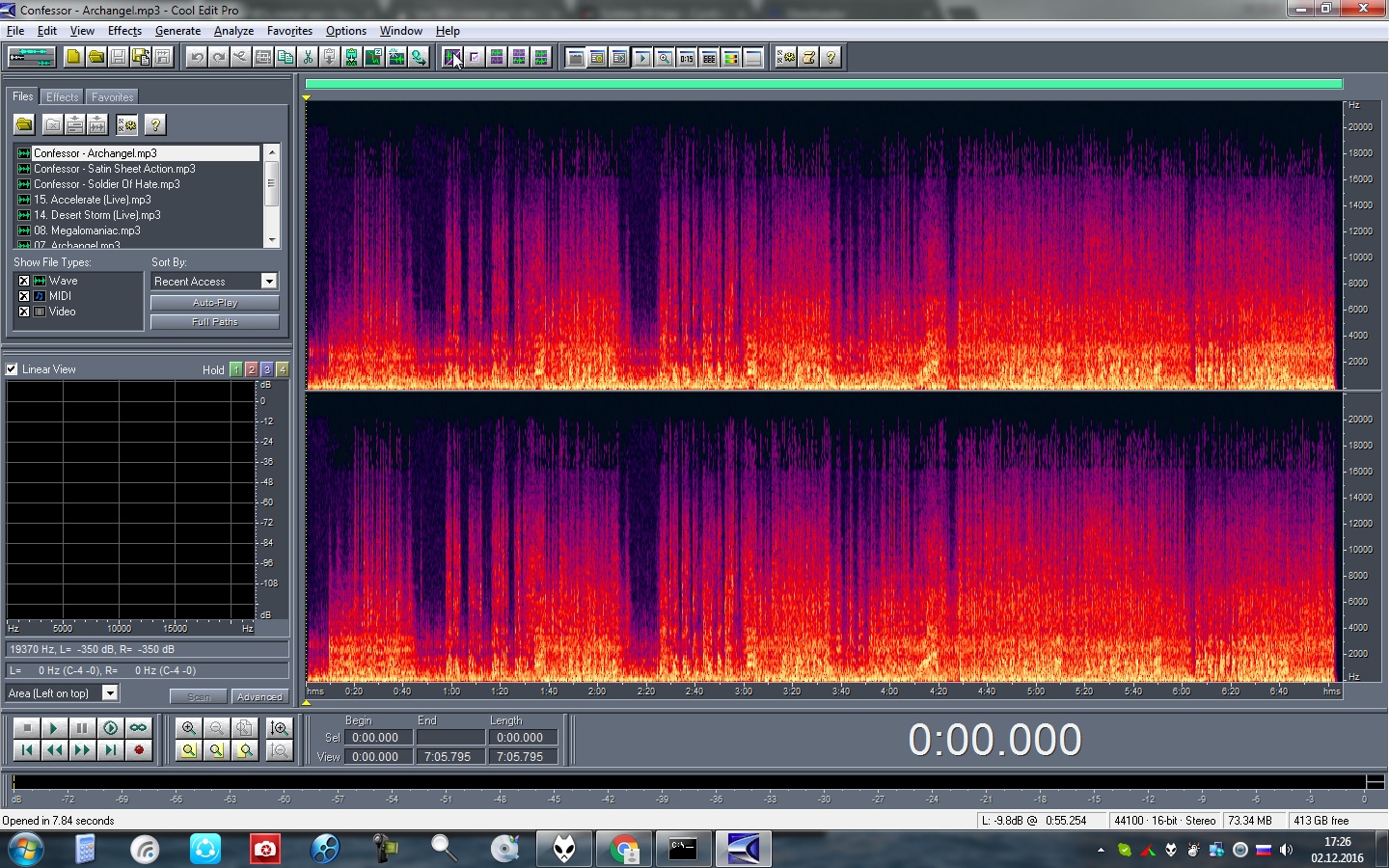
Task: Click the volume speaker tray icon
Action: click(1286, 850)
